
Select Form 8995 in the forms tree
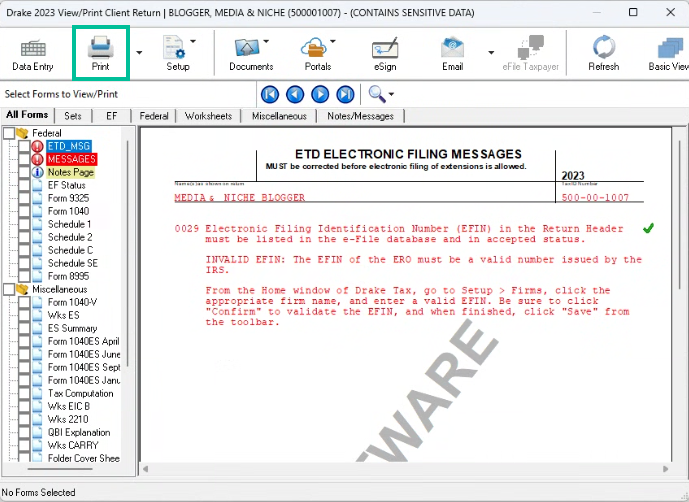click(x=69, y=276)
